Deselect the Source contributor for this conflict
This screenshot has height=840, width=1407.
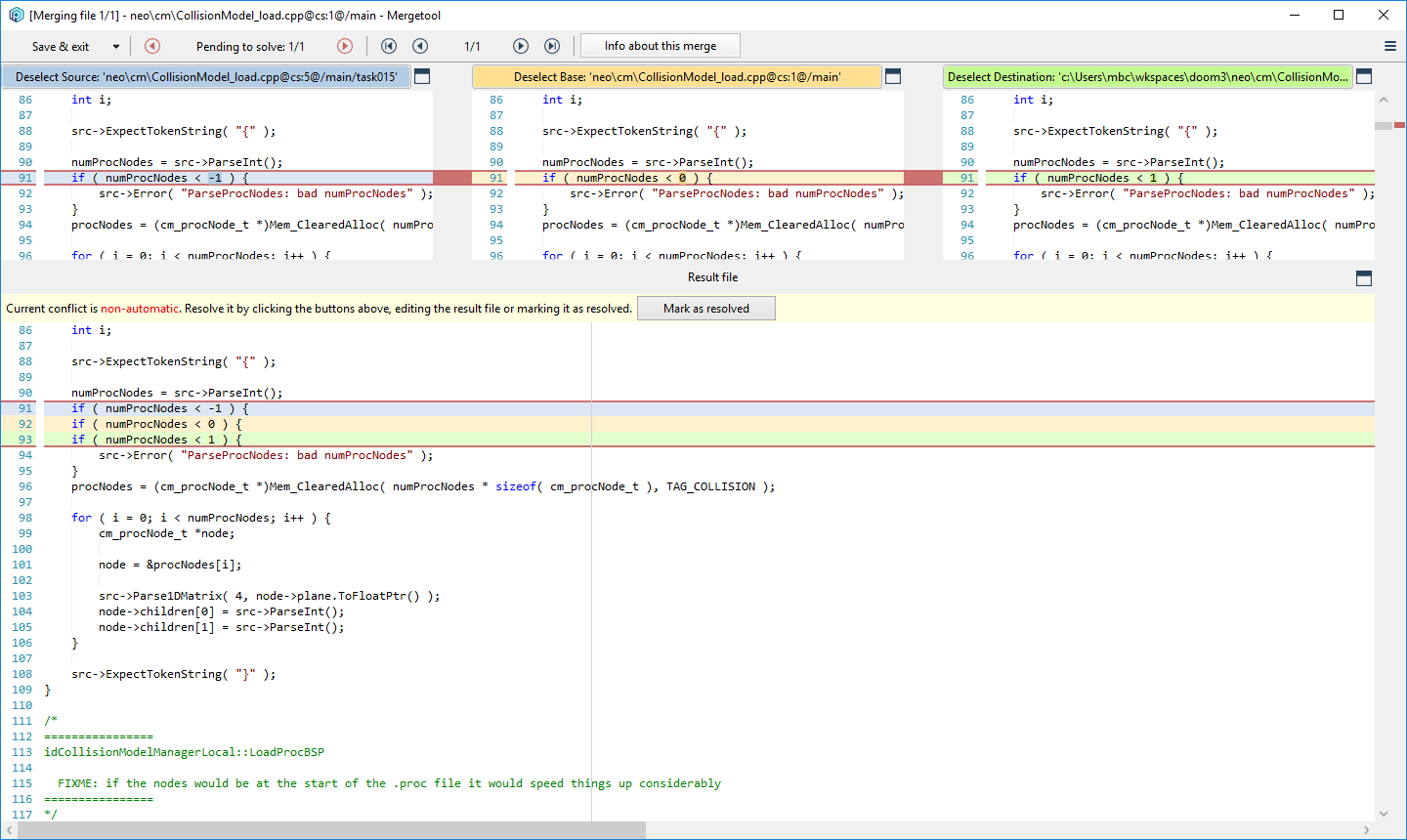click(208, 75)
